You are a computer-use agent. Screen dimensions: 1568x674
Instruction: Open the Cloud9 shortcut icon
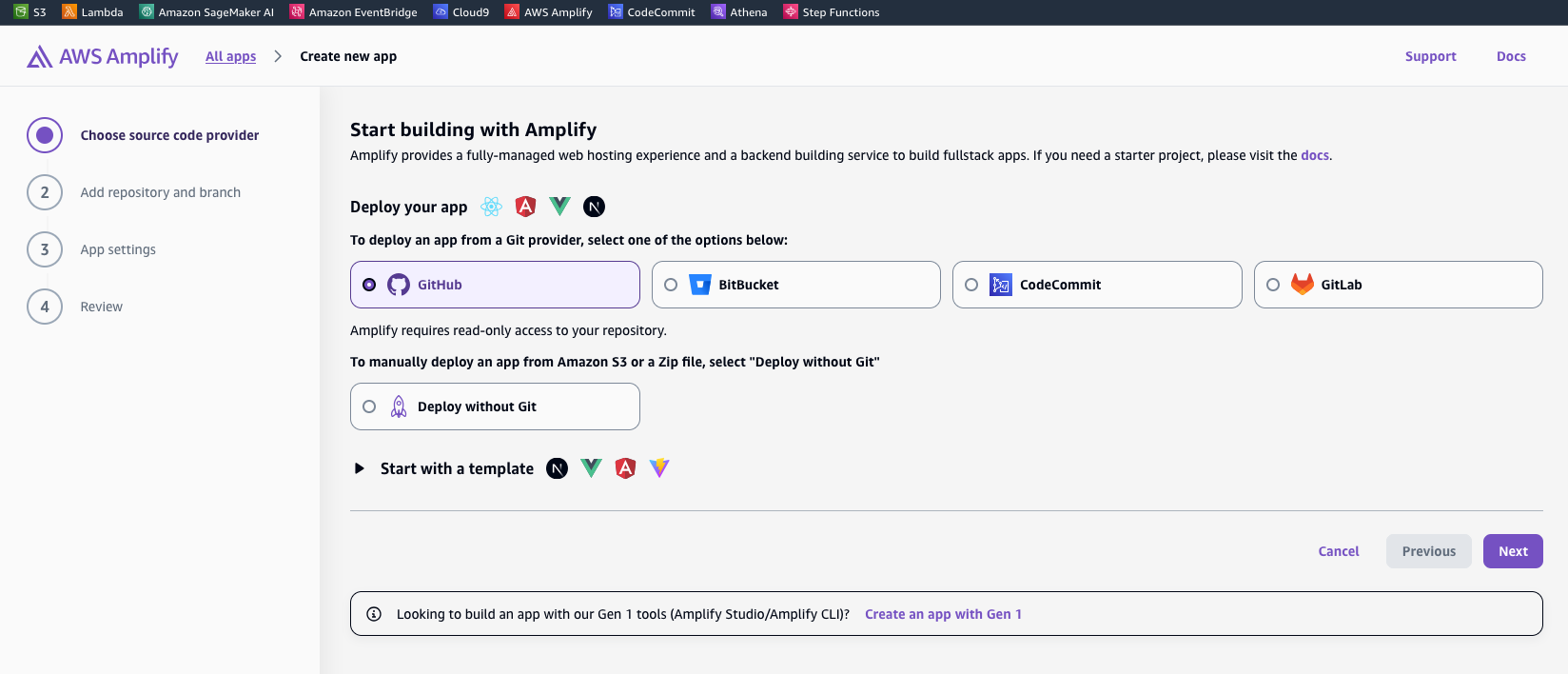(x=441, y=12)
